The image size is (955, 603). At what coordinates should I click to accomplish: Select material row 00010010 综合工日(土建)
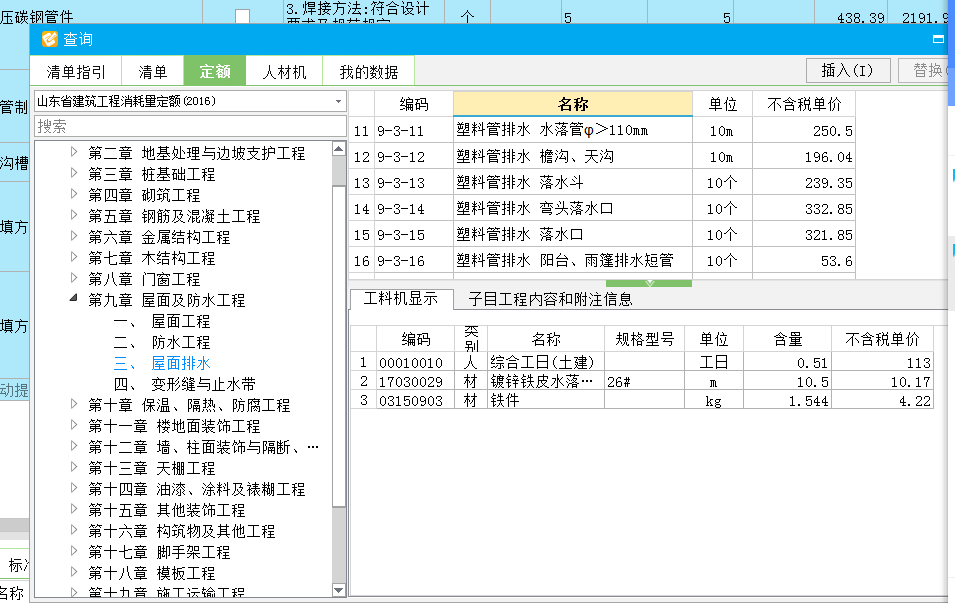pyautogui.click(x=642, y=362)
